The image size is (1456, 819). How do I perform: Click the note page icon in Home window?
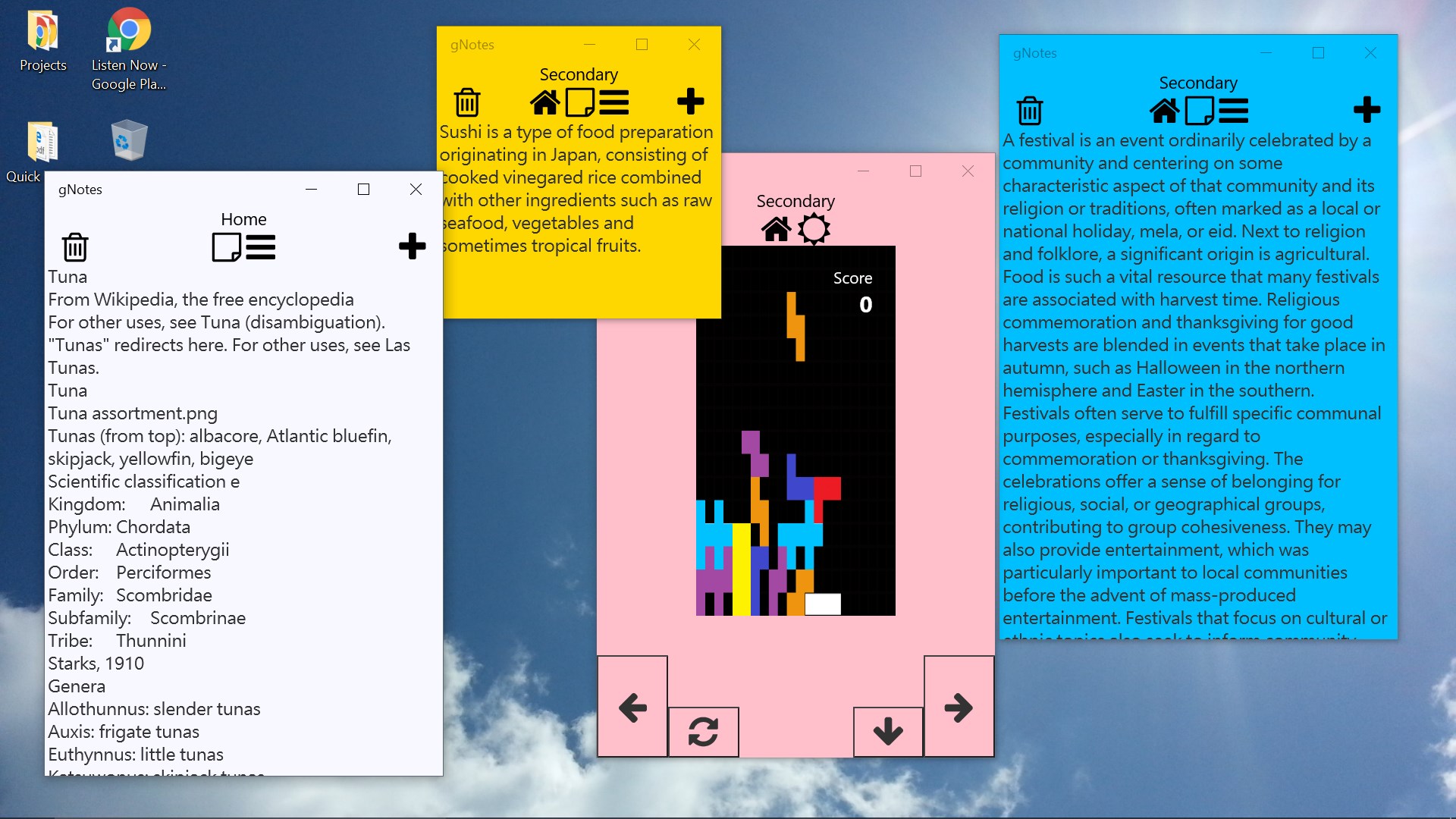click(x=226, y=247)
